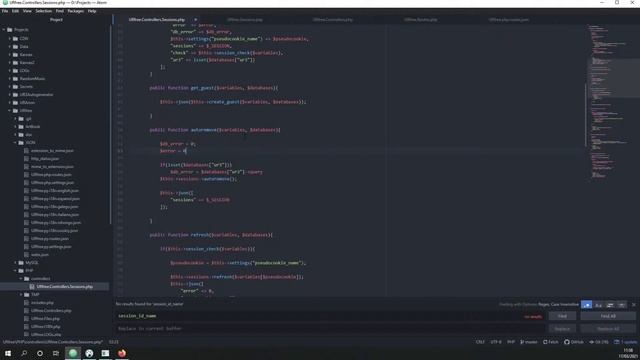Select the .git folder in tree

28,119
